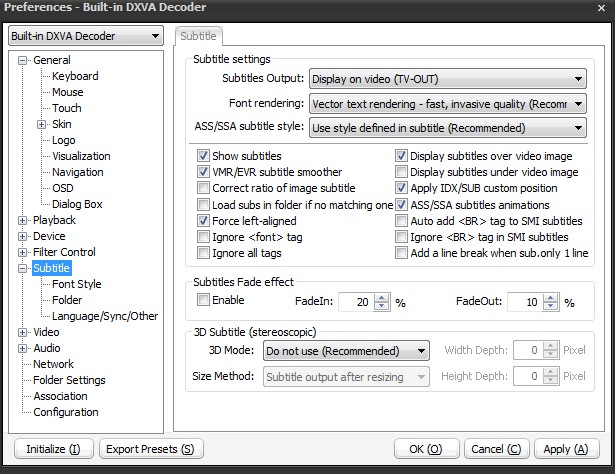Select the Subtitle tab

[198, 36]
